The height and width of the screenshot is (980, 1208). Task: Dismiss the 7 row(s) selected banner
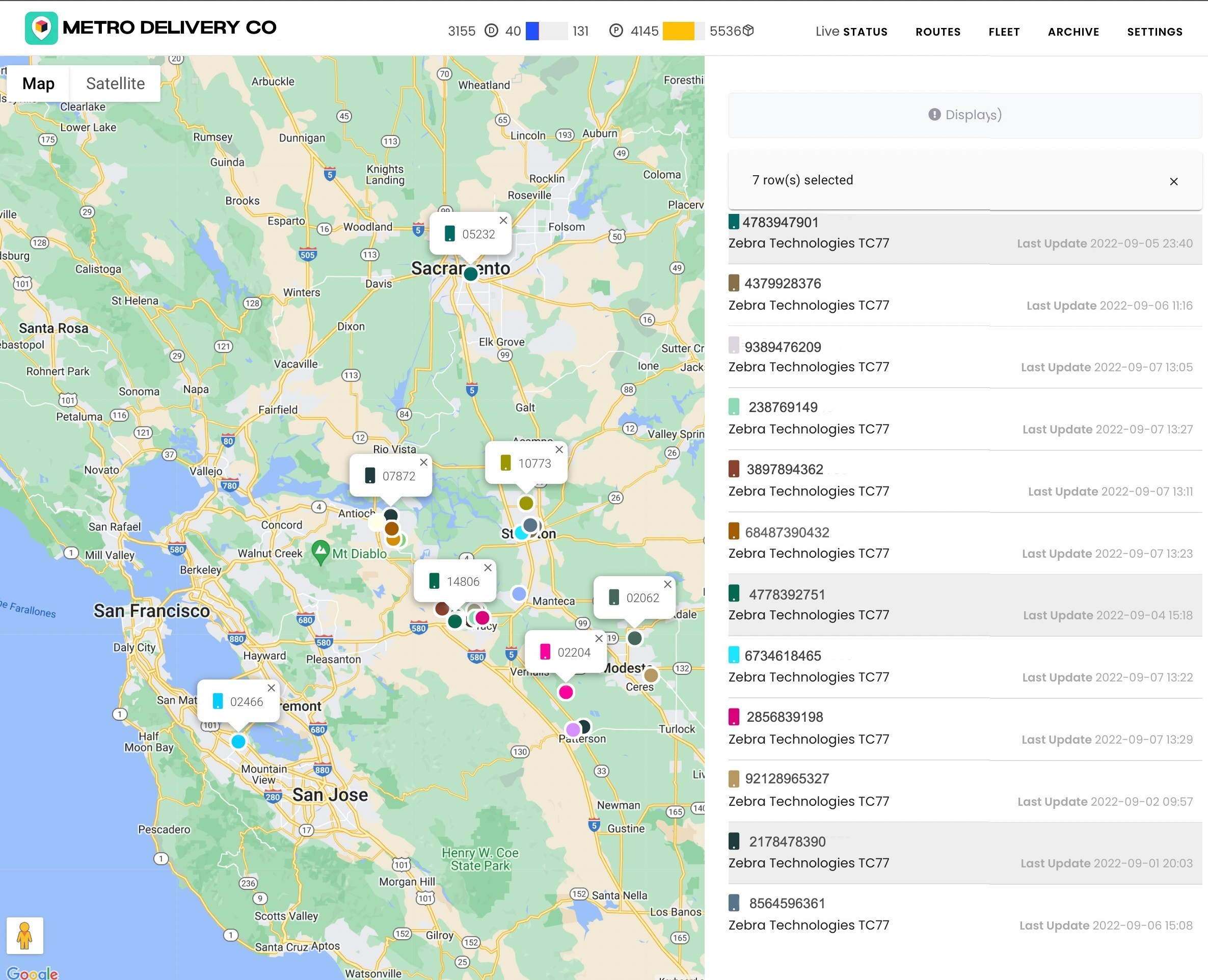pos(1173,181)
